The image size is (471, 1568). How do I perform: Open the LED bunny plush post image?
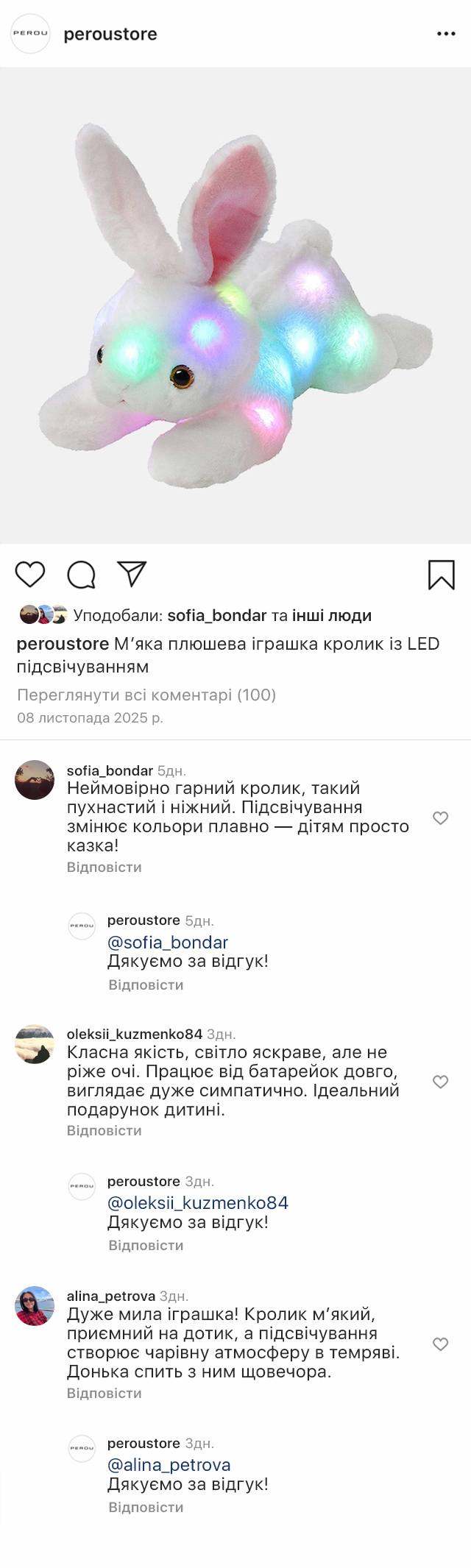(x=235, y=305)
